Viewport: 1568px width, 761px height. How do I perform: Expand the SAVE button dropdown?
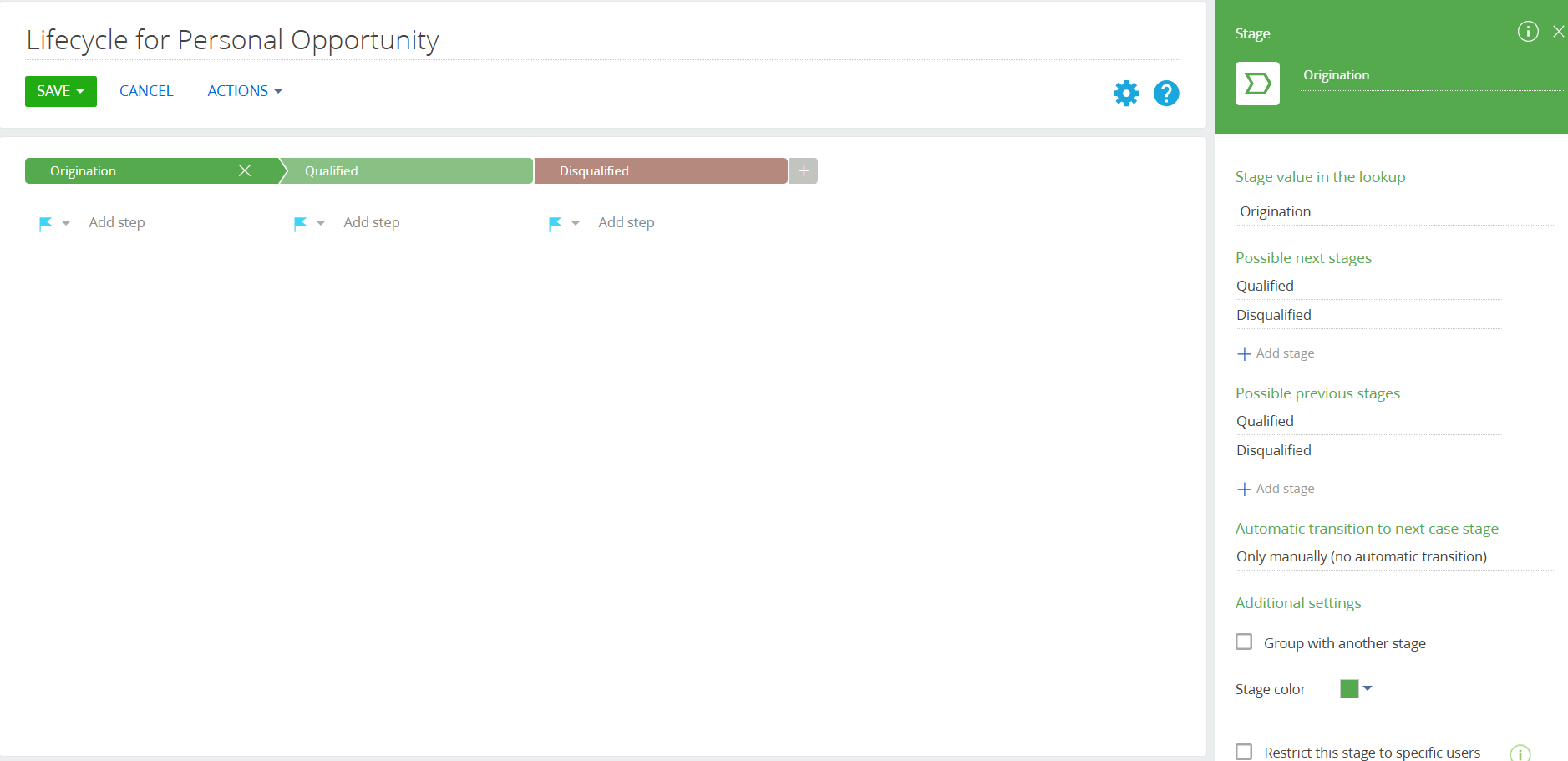(x=80, y=91)
